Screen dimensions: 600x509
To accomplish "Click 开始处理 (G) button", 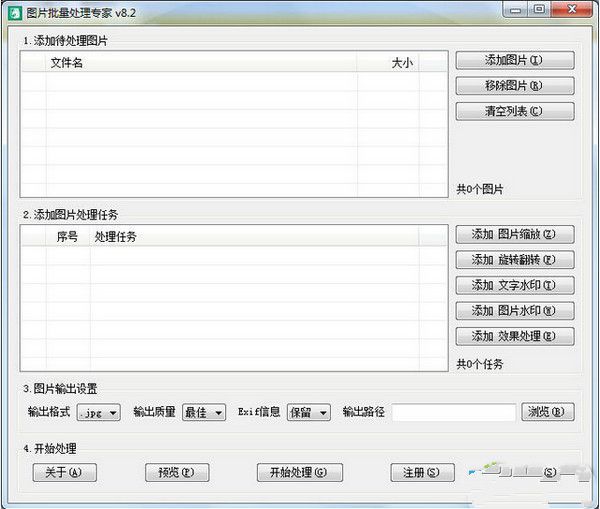I will pyautogui.click(x=300, y=473).
